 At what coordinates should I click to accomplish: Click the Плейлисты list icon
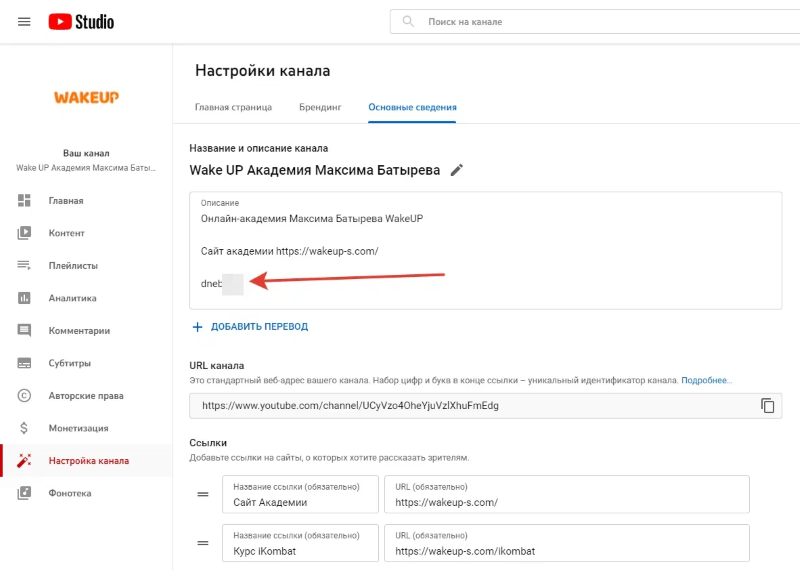pyautogui.click(x=24, y=265)
